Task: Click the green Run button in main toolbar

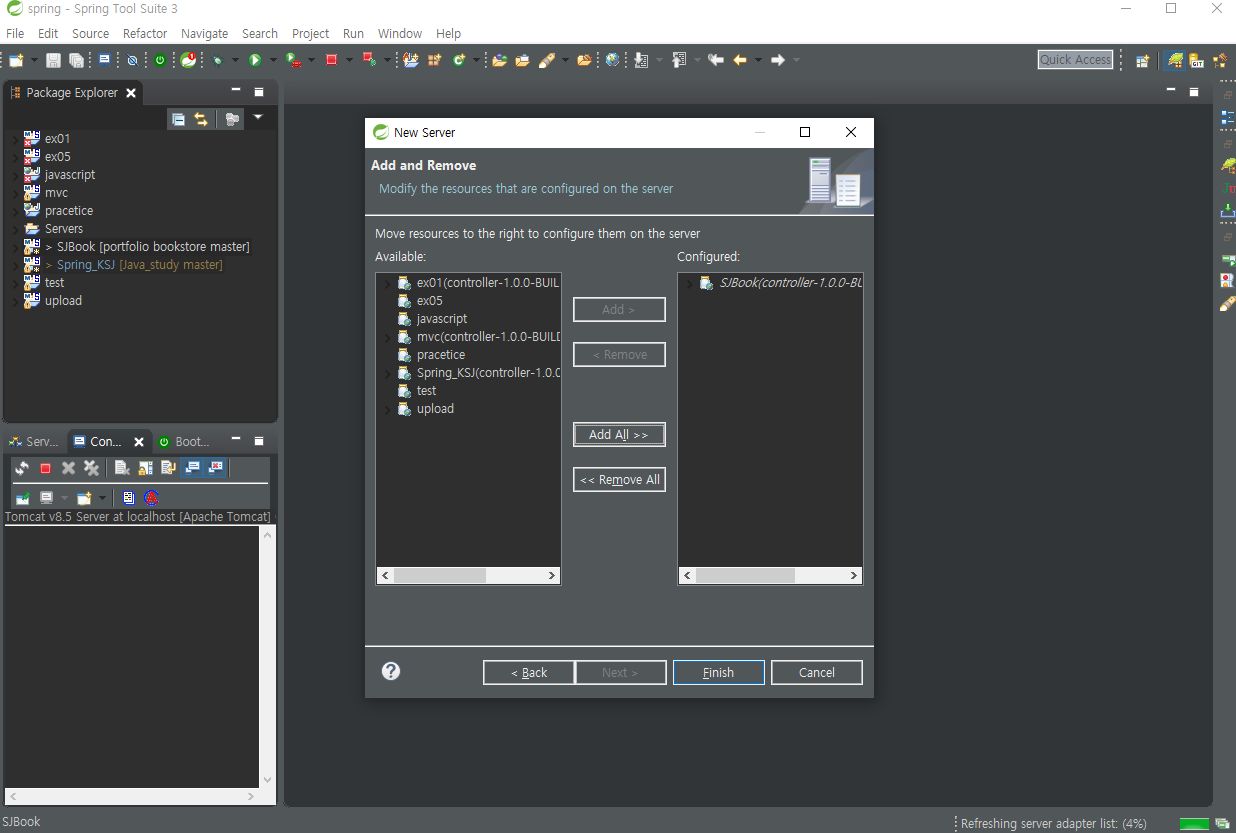Action: tap(255, 60)
